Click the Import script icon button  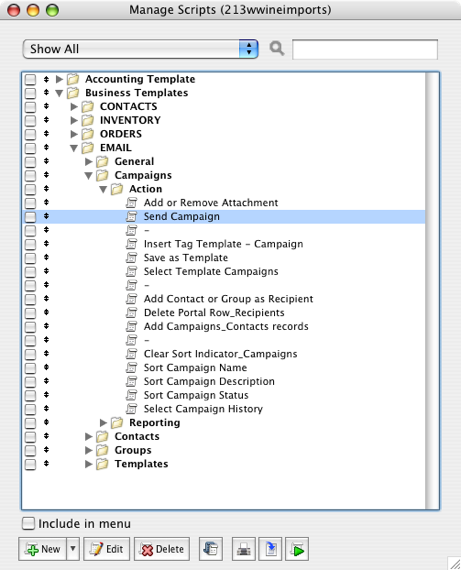pyautogui.click(x=270, y=549)
